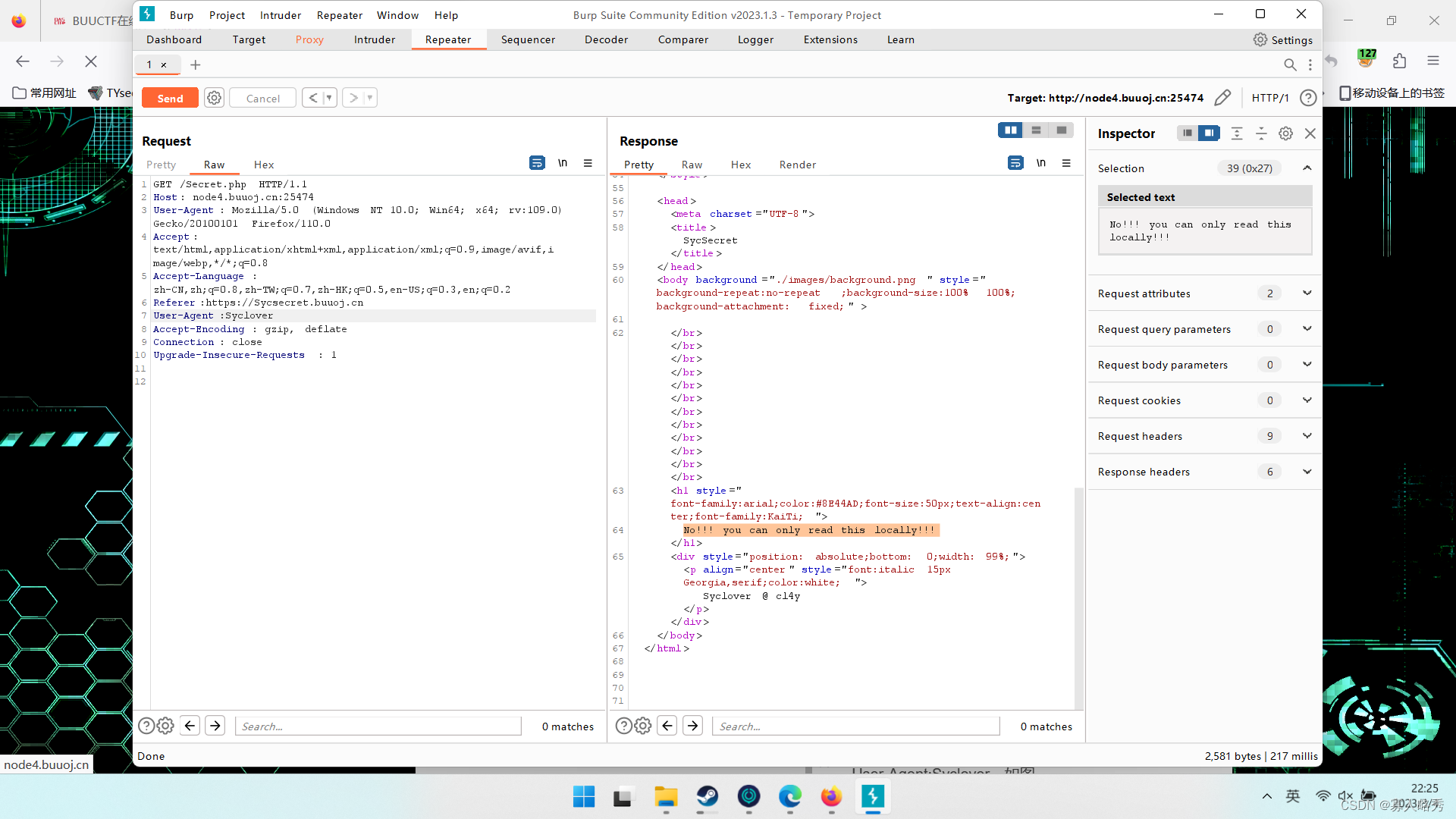The image size is (1456, 819).
Task: Toggle word wrap icon in Request panel
Action: tap(537, 163)
